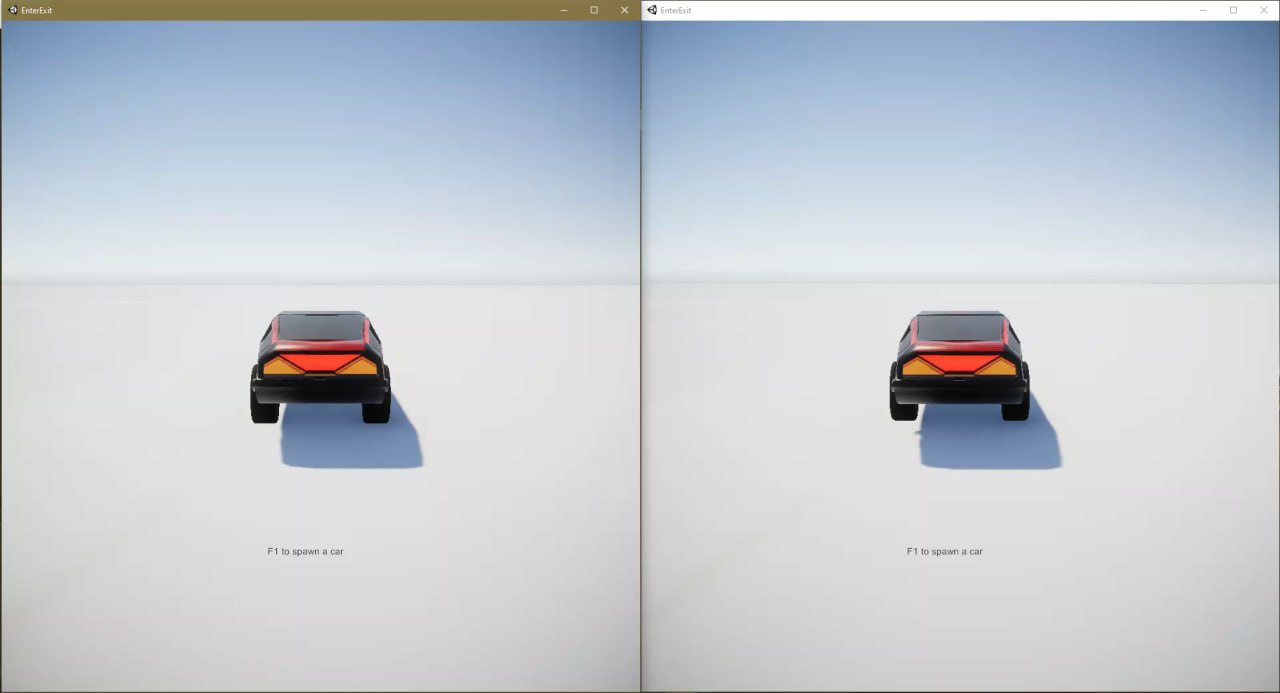Click the right car's right rear wheel

point(1015,405)
